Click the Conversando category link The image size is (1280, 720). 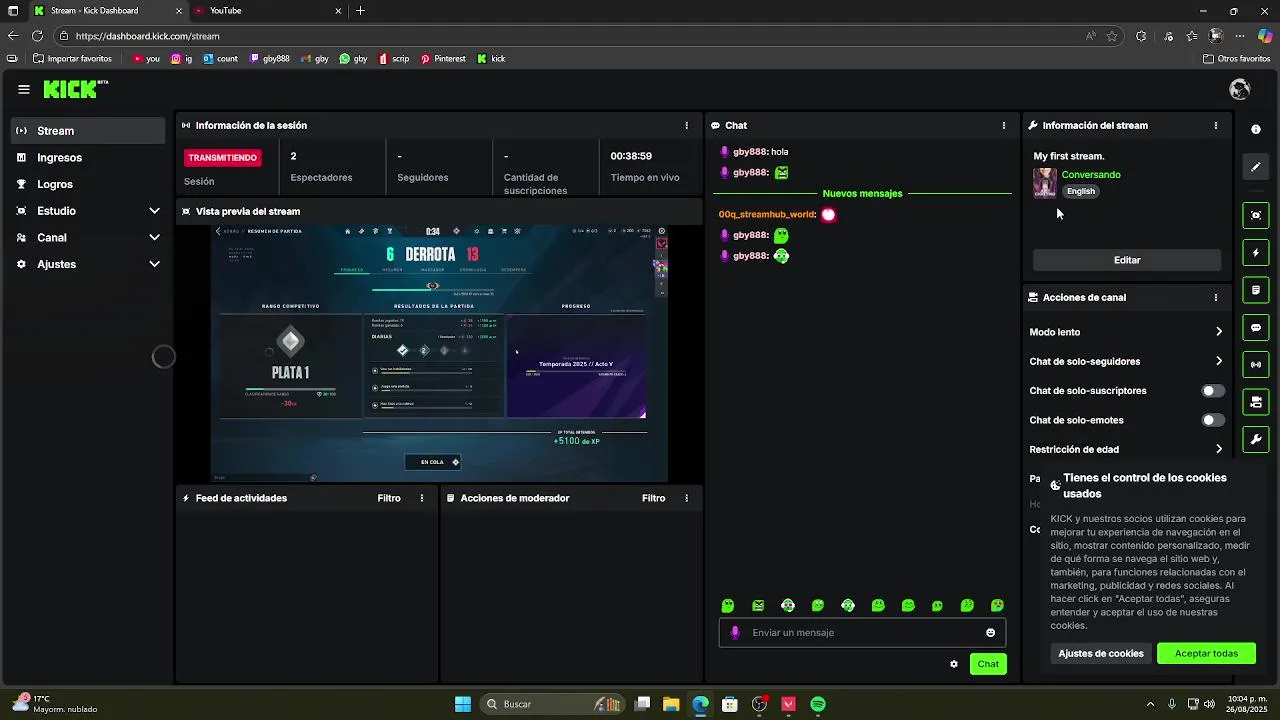pos(1091,175)
